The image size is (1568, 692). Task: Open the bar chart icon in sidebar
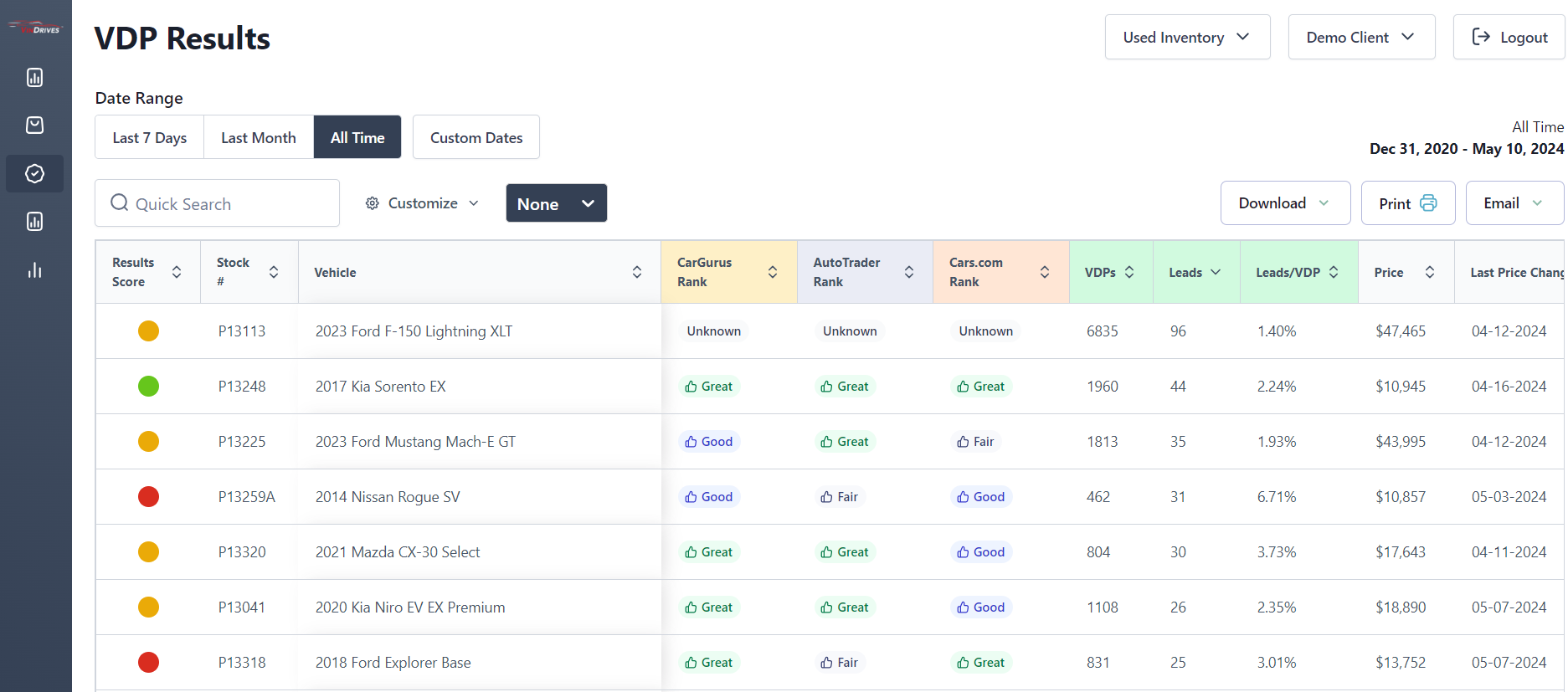pyautogui.click(x=34, y=269)
